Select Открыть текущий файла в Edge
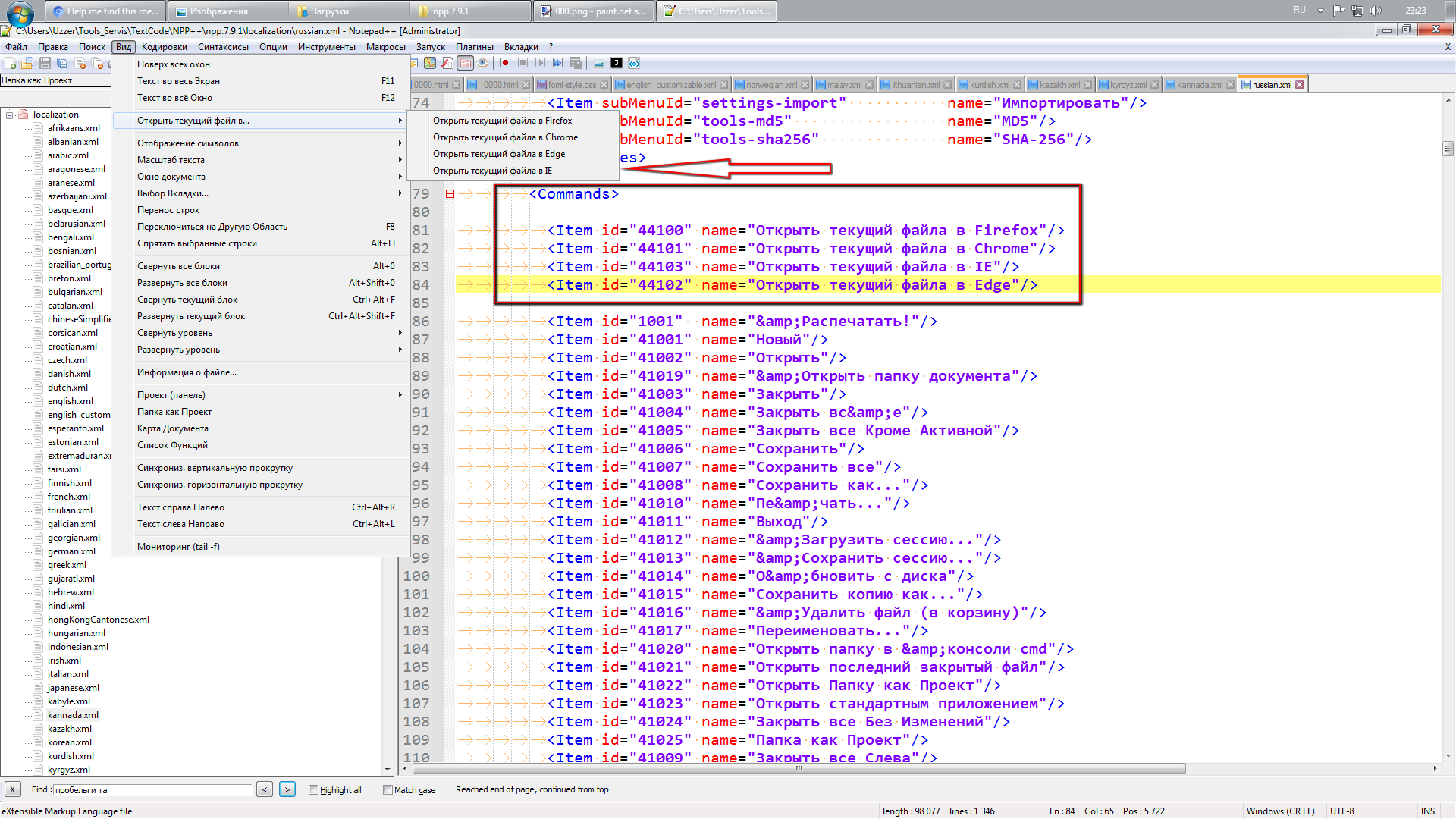 click(513, 154)
